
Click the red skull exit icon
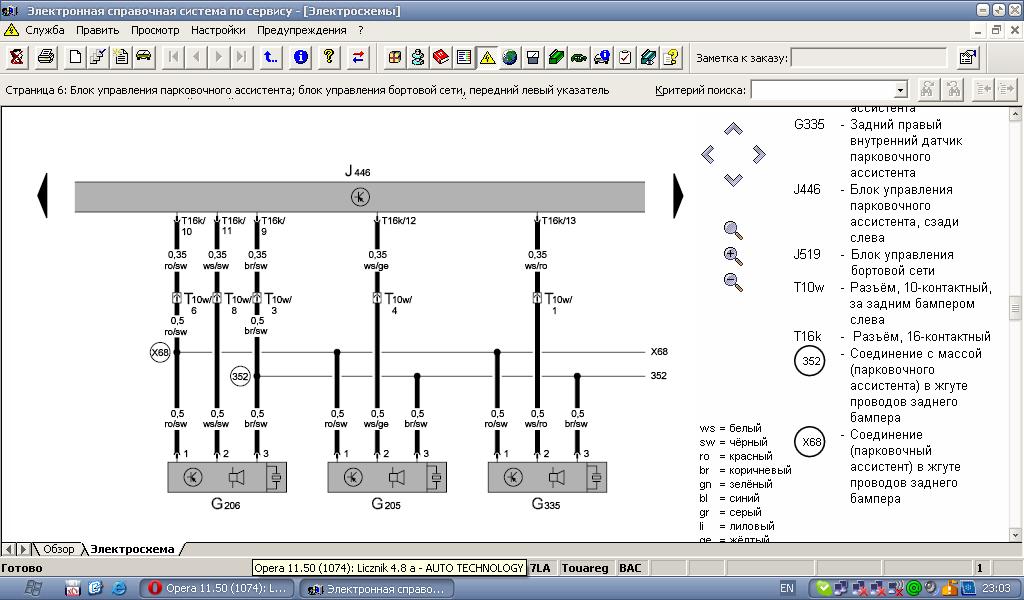point(17,57)
